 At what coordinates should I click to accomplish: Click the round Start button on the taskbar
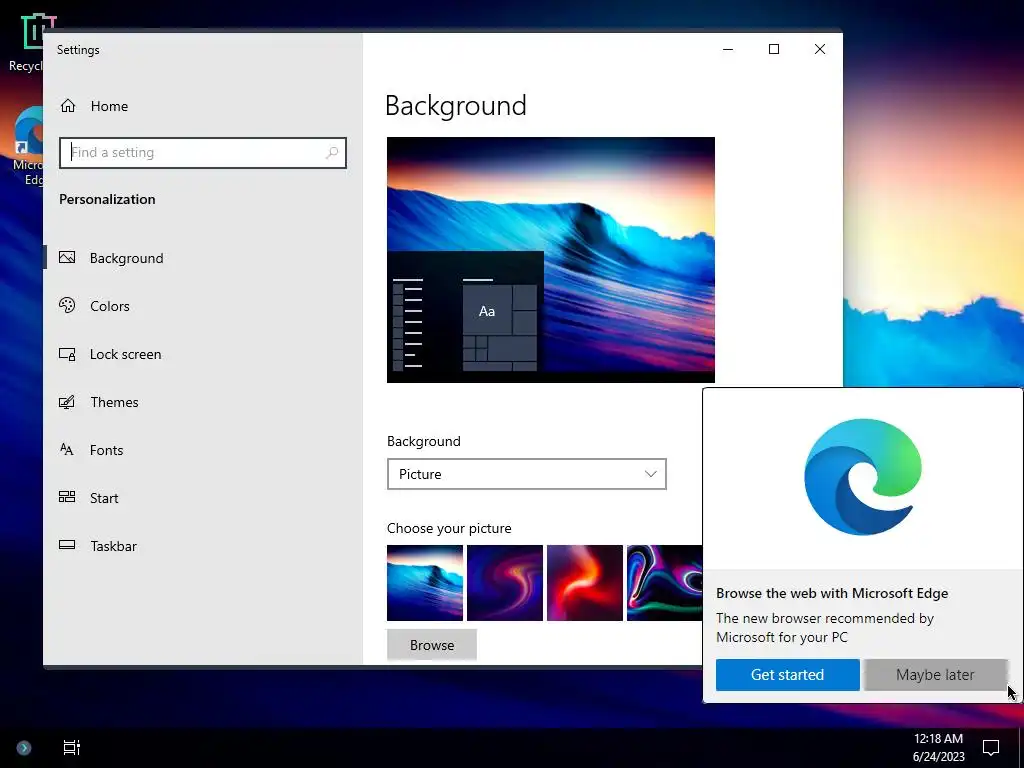pos(24,748)
